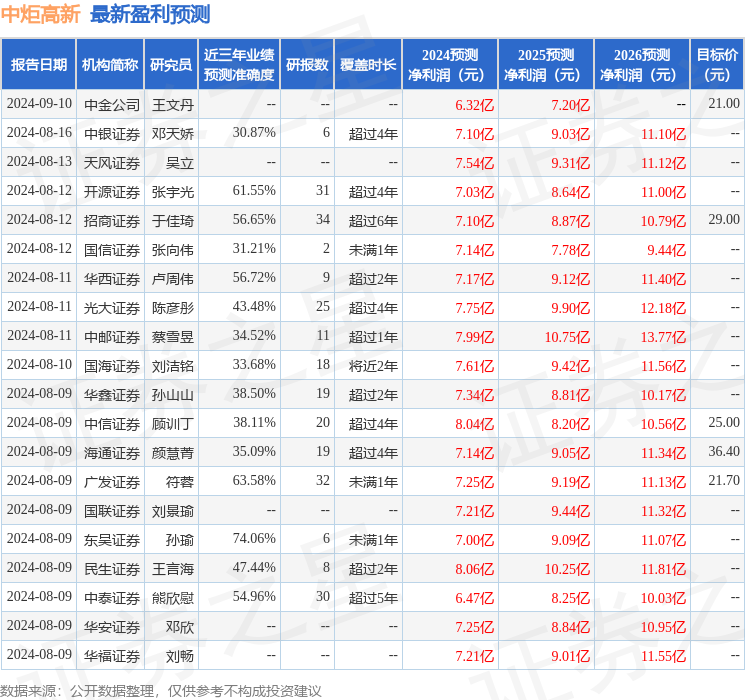Click target price 25.00
The image size is (745, 700).
click(724, 422)
